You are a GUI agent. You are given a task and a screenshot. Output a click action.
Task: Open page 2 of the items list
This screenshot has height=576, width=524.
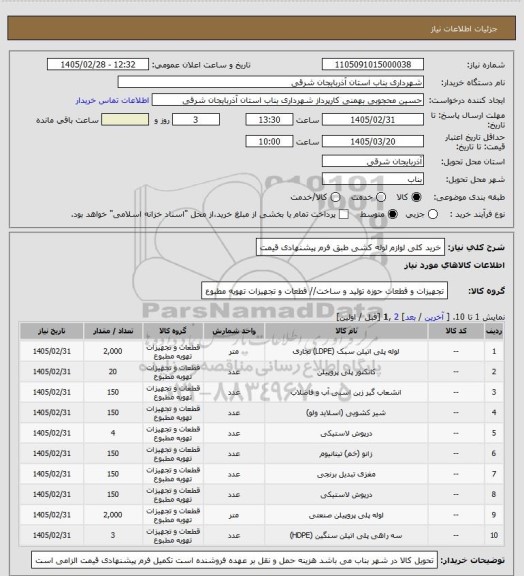click(396, 317)
